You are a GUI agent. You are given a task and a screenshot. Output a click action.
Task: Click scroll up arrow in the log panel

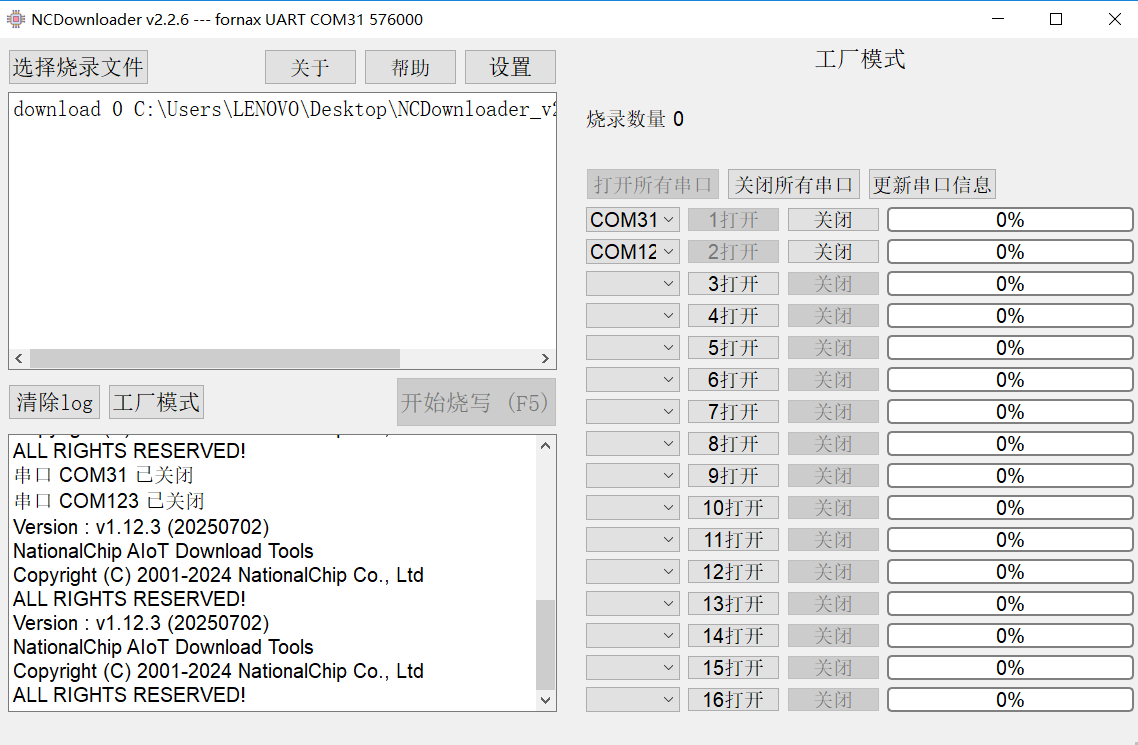[545, 446]
